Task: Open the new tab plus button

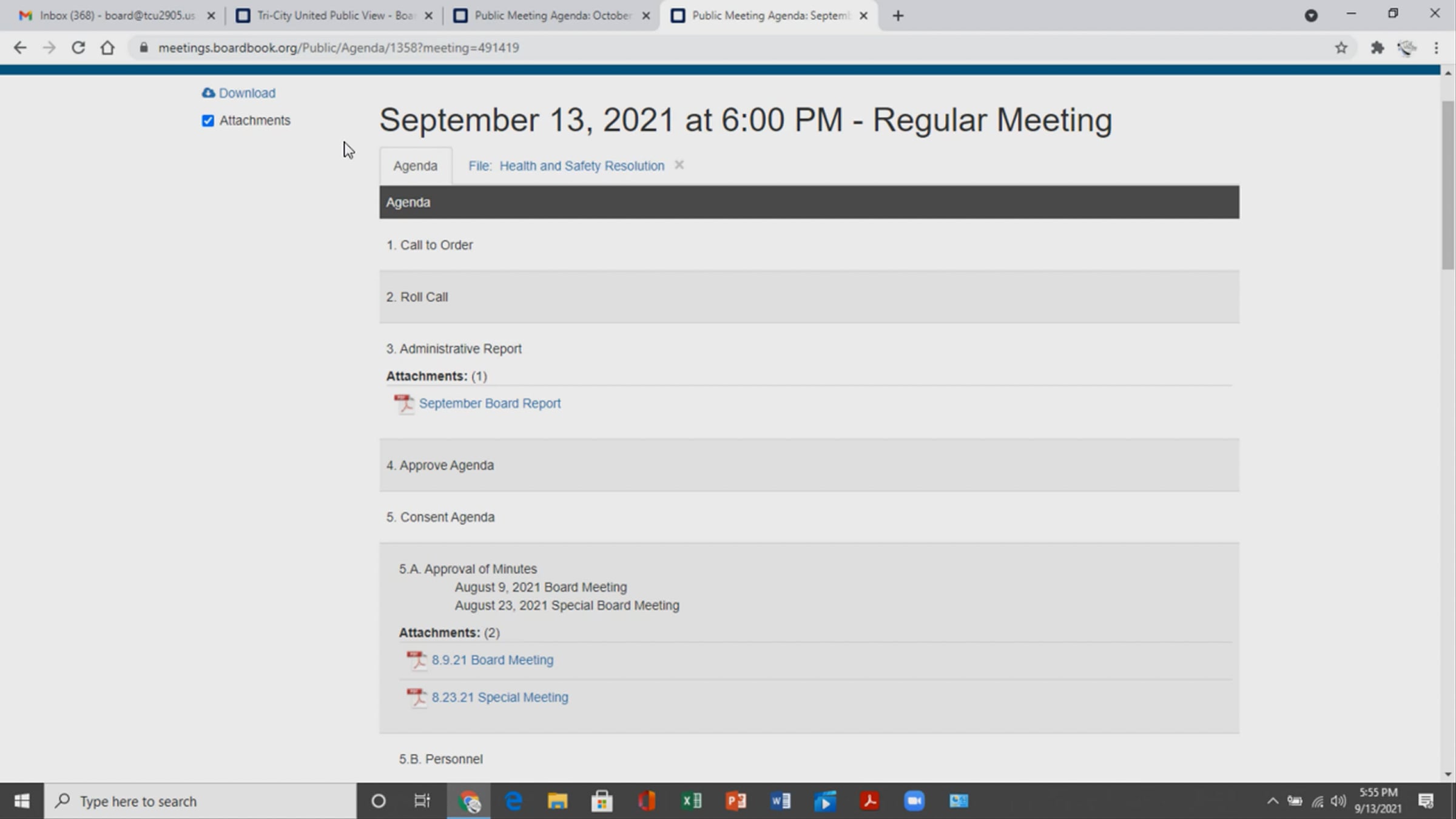Action: (898, 16)
